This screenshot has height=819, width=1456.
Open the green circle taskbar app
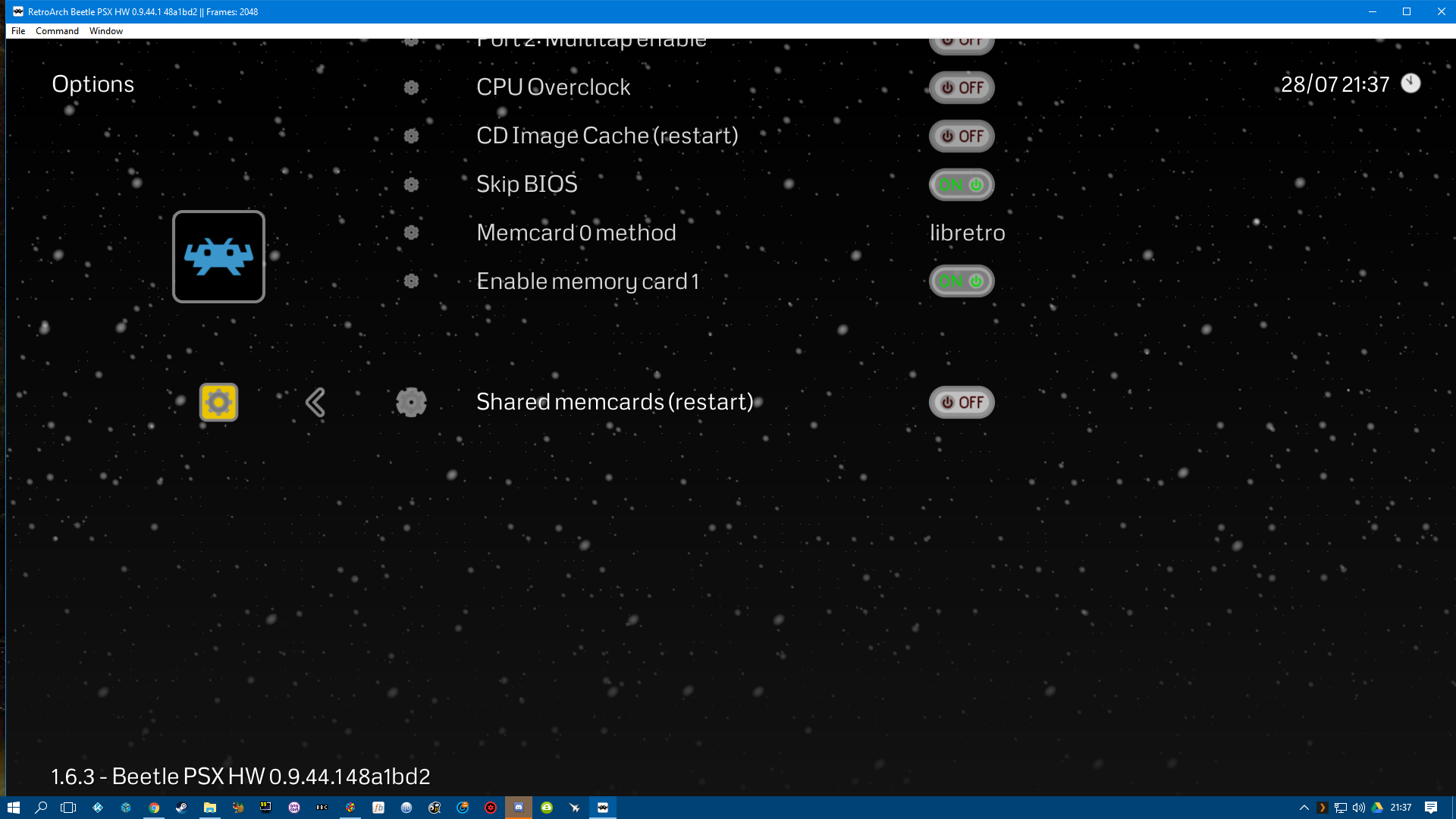[x=547, y=808]
